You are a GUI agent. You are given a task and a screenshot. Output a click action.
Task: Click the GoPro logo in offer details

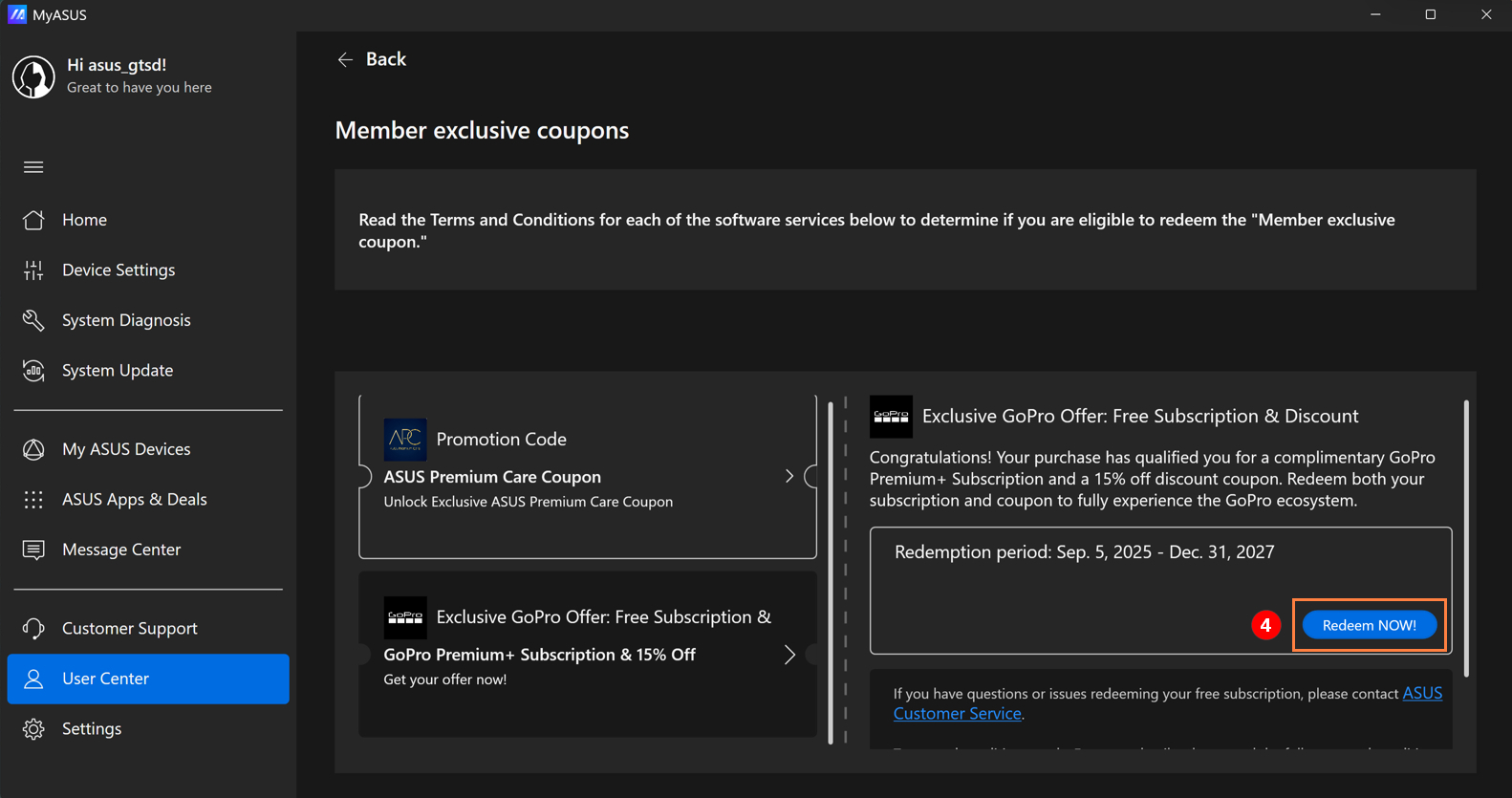[x=891, y=417]
